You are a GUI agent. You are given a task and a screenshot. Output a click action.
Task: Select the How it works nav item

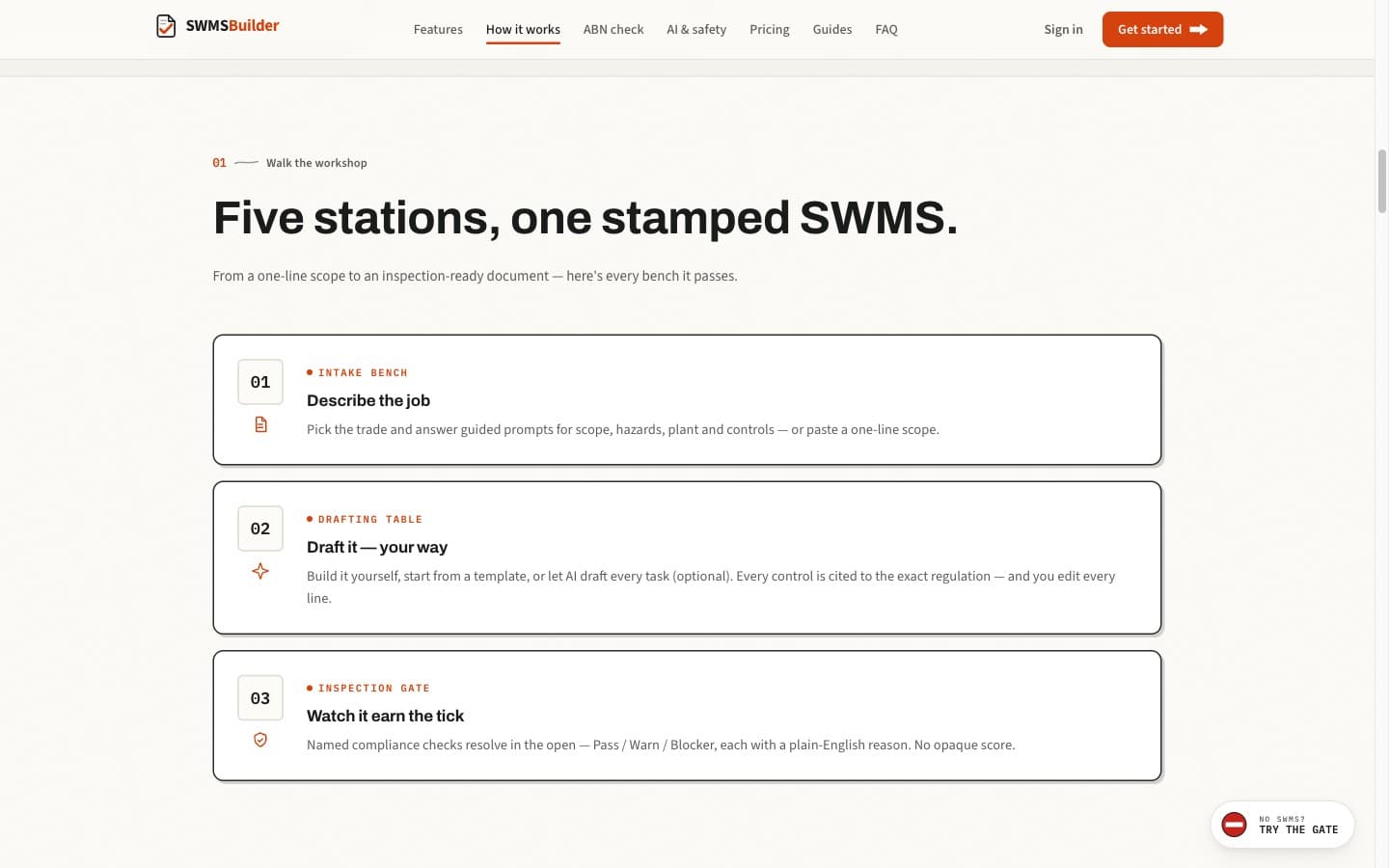[x=523, y=30]
